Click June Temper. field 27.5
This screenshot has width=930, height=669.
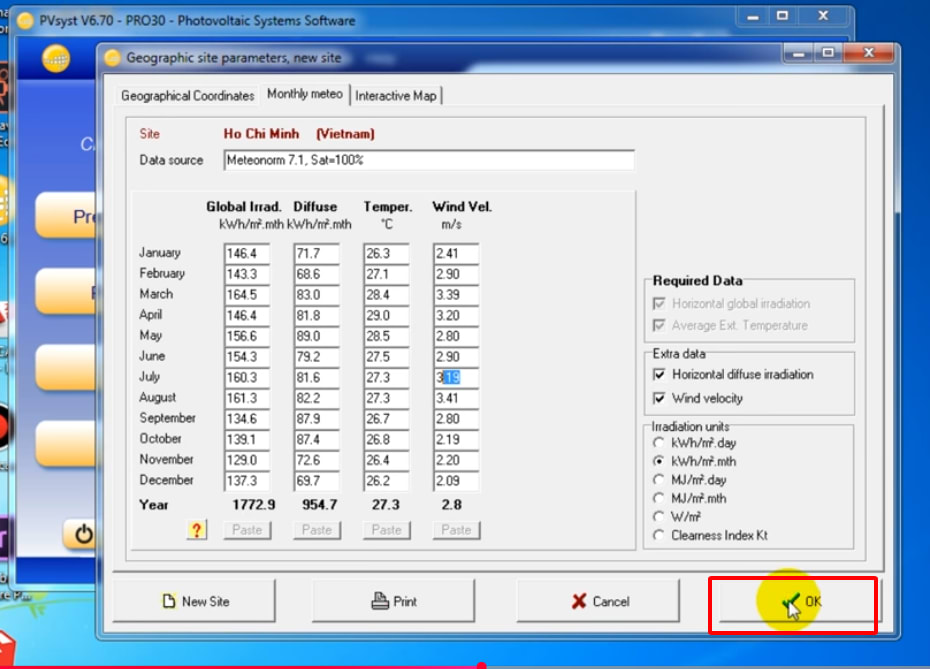[x=386, y=356]
